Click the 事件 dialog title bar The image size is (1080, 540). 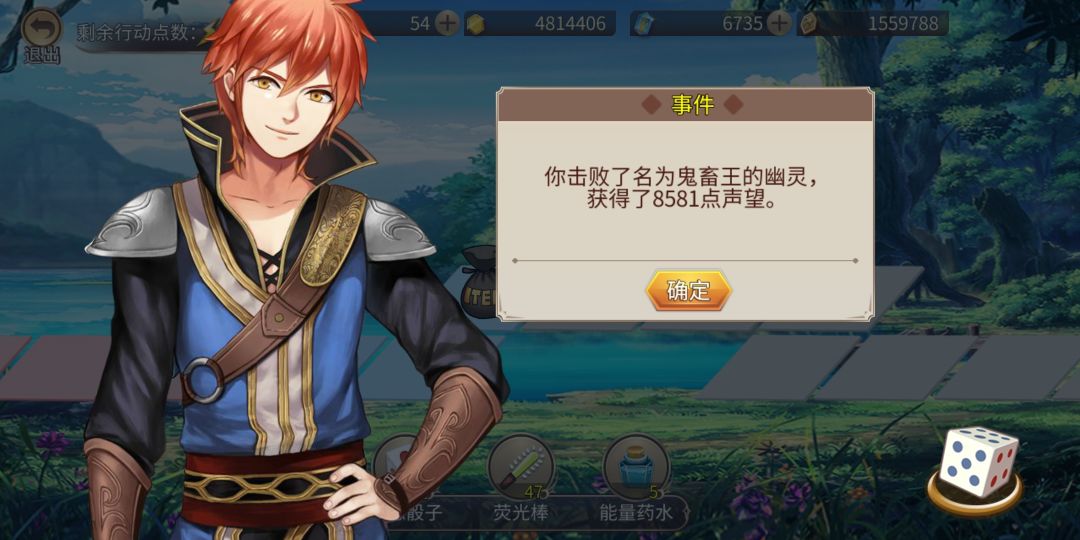point(685,105)
